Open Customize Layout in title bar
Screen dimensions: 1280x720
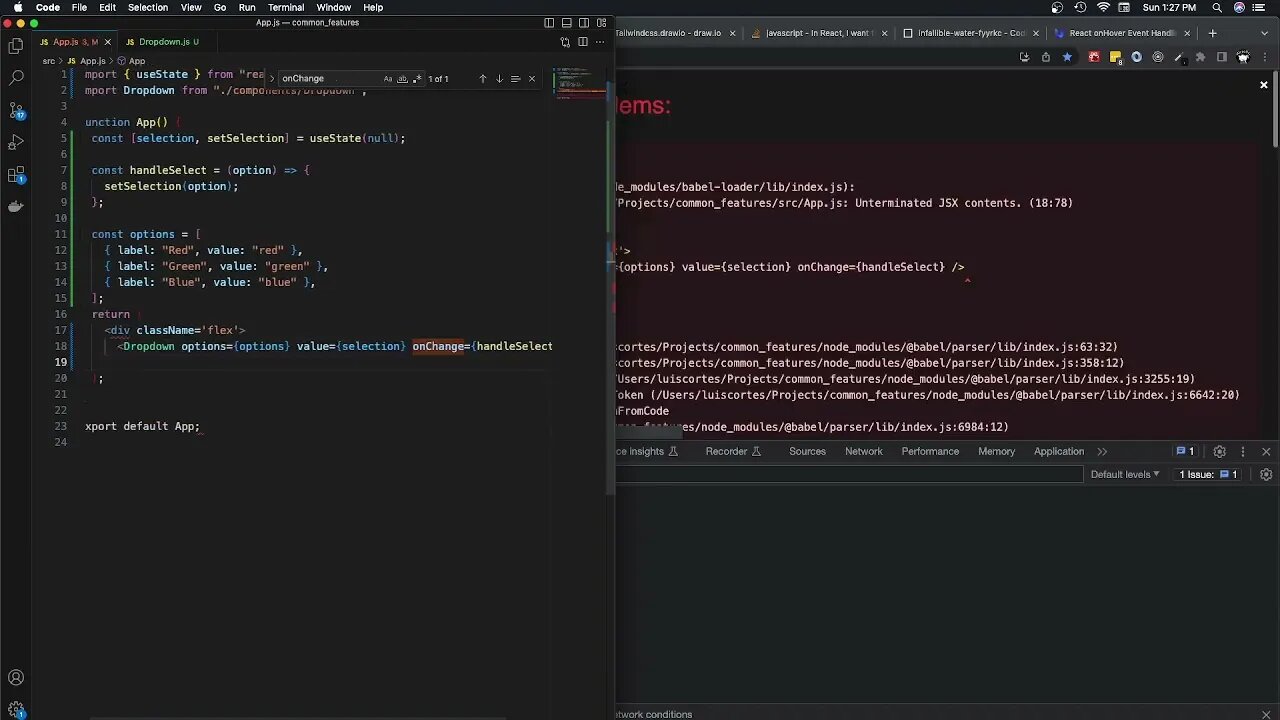tap(601, 23)
